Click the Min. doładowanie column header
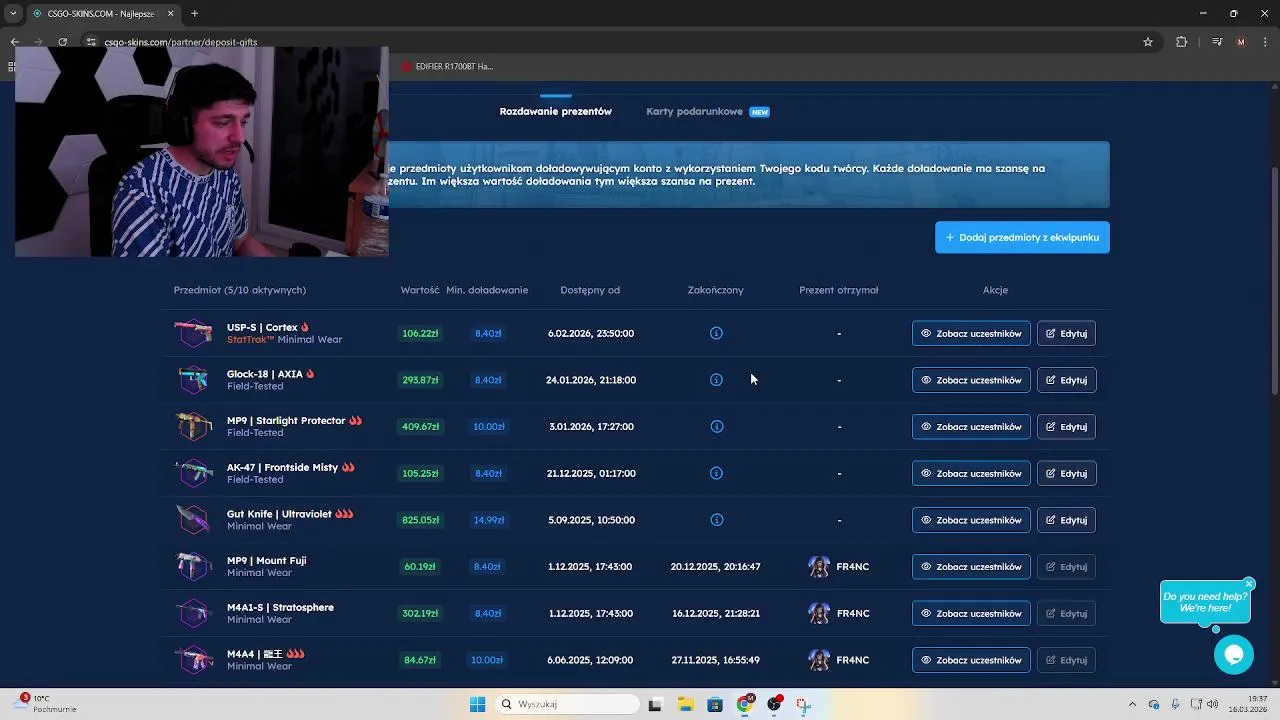 click(x=487, y=290)
